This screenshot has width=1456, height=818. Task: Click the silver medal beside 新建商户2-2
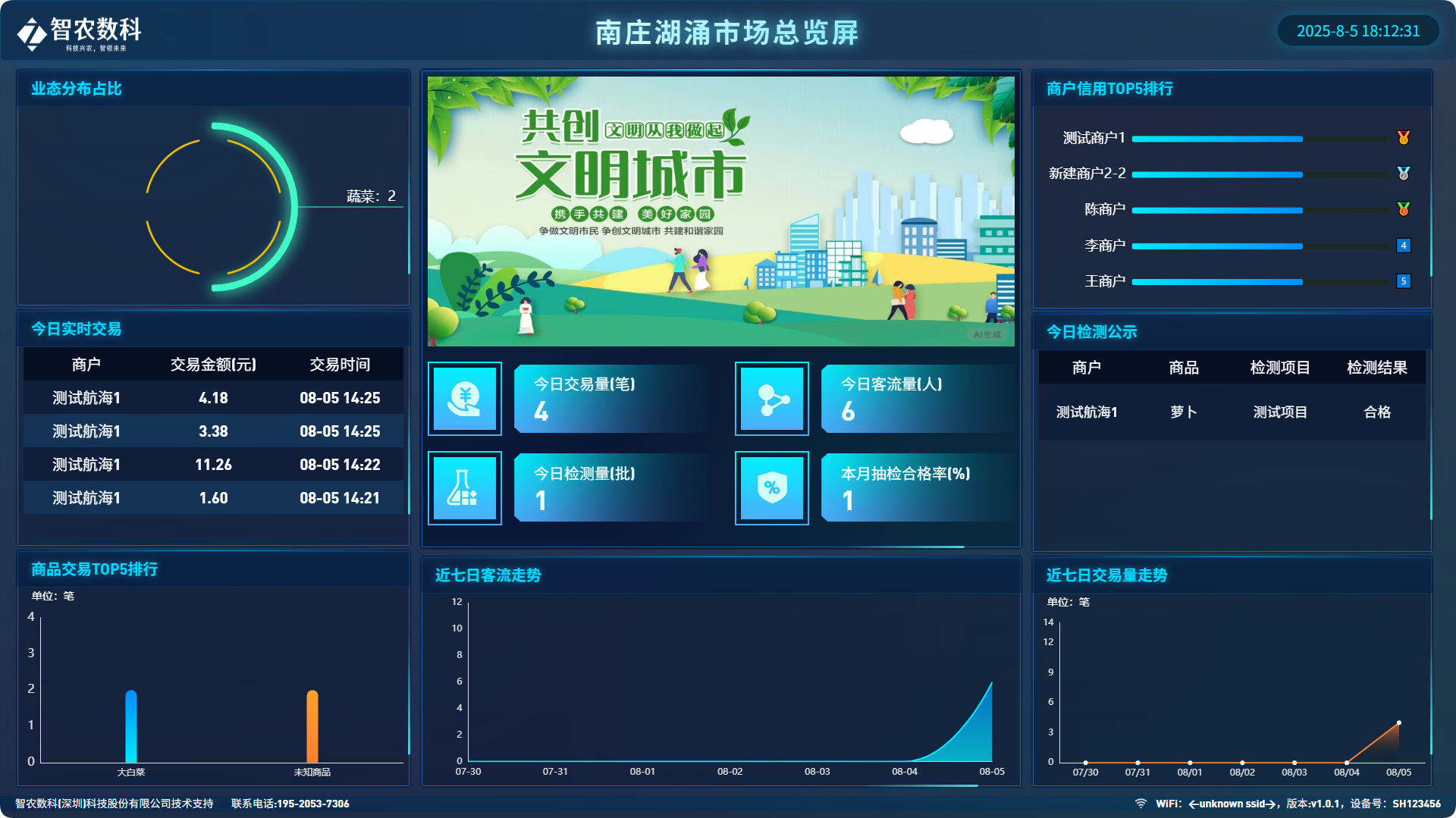coord(1403,174)
